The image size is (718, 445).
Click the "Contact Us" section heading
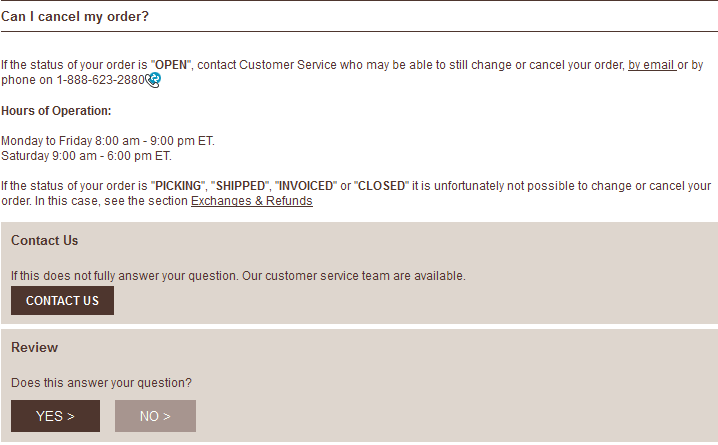[44, 241]
